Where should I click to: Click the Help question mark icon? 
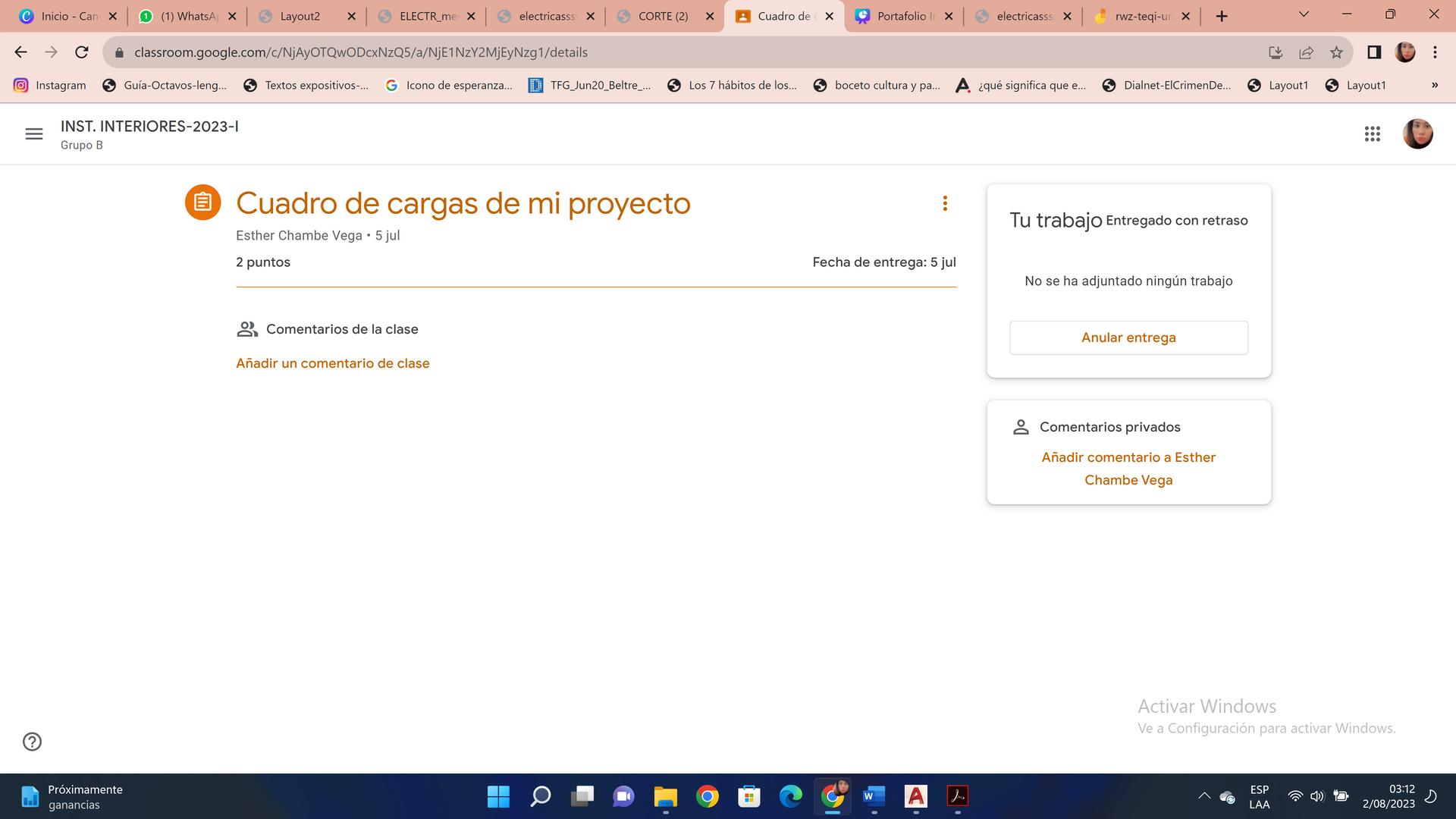tap(32, 742)
